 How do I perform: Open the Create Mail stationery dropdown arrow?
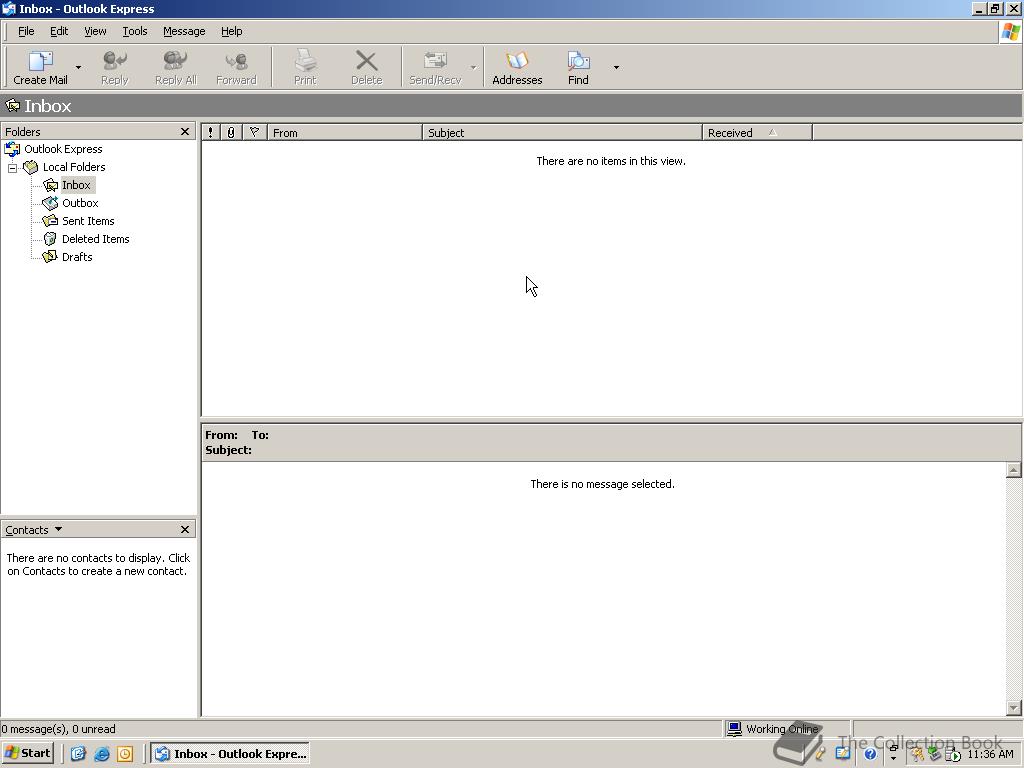[78, 67]
